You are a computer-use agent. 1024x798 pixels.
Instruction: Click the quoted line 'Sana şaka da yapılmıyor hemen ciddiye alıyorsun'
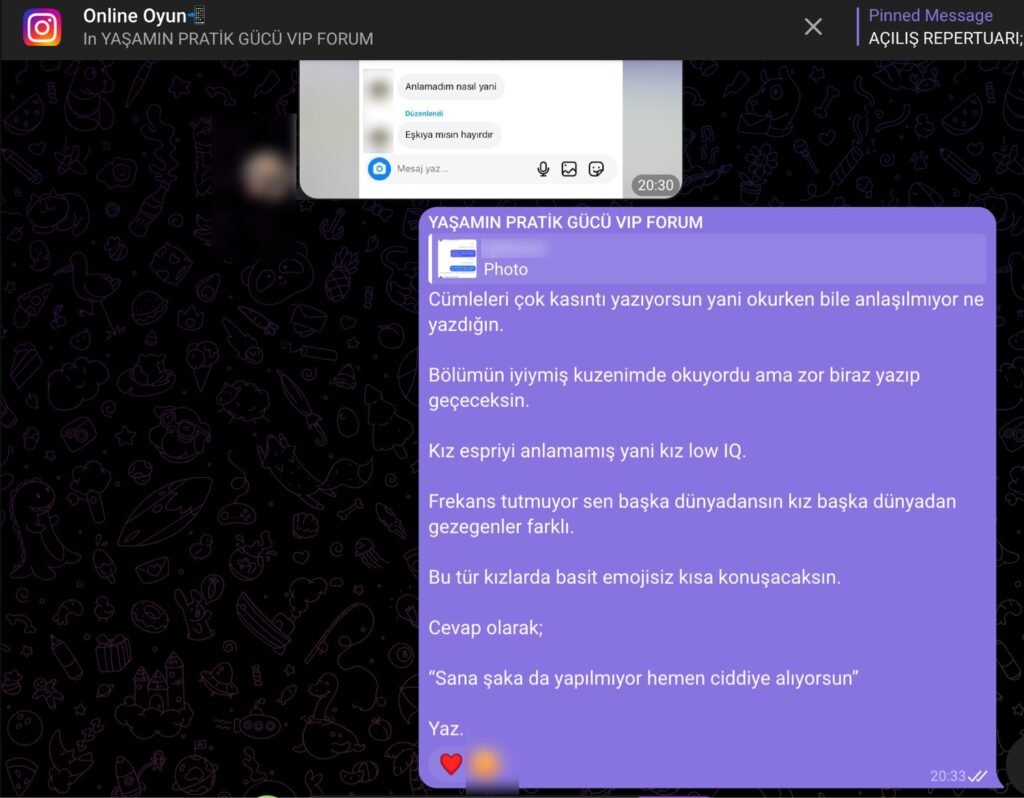[x=643, y=678]
